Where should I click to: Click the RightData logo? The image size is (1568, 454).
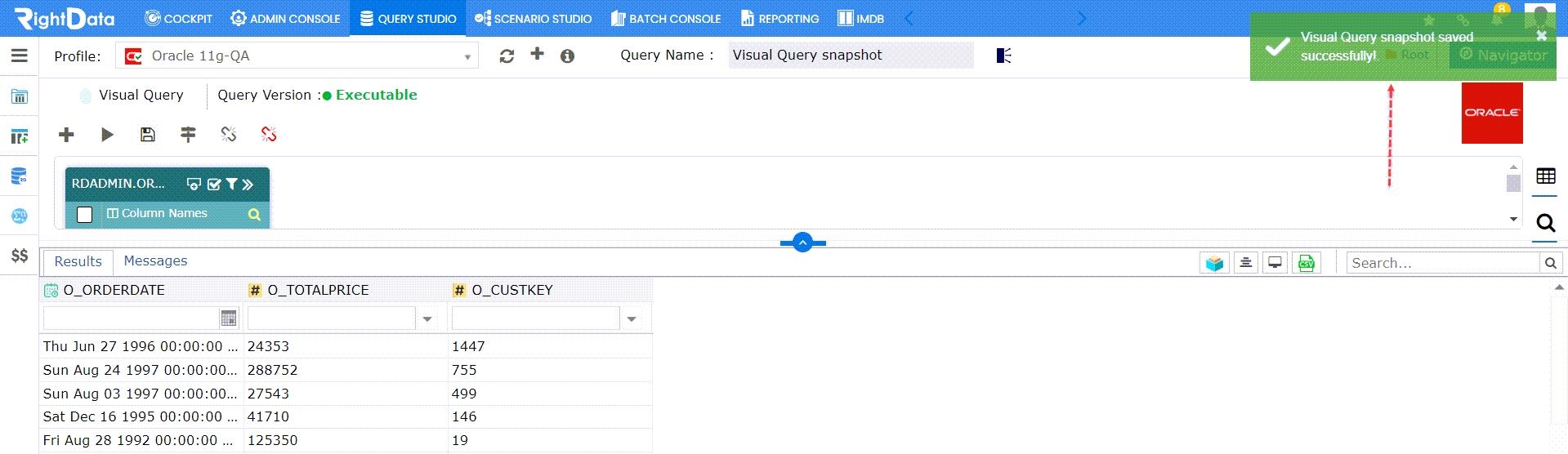point(65,18)
